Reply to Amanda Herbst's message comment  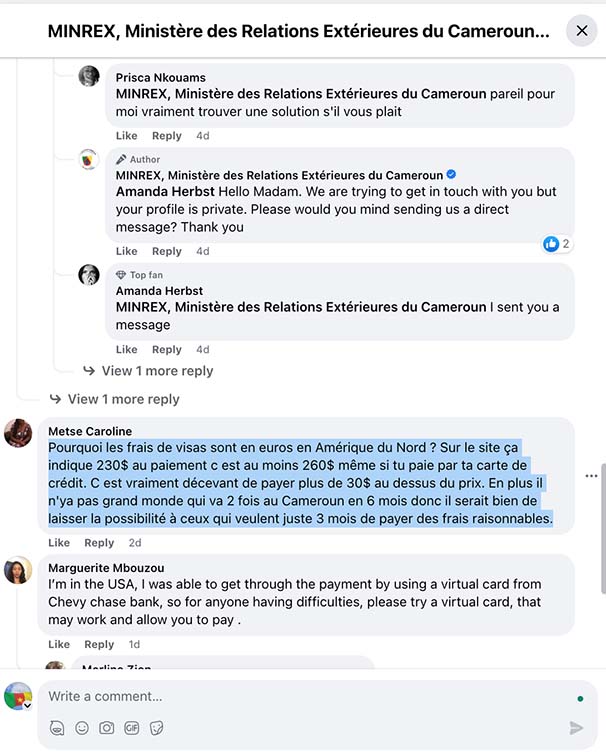click(x=167, y=350)
